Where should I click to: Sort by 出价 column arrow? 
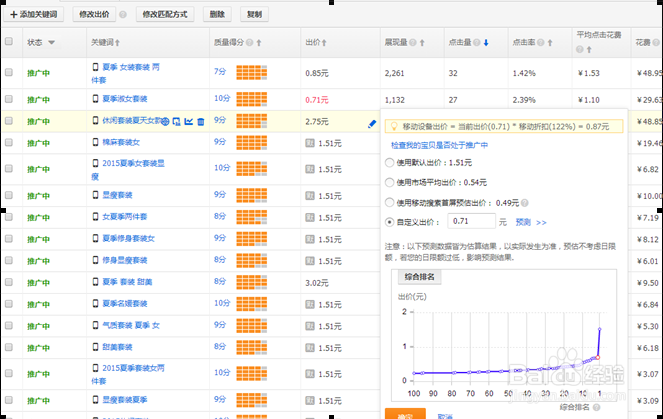(324, 43)
